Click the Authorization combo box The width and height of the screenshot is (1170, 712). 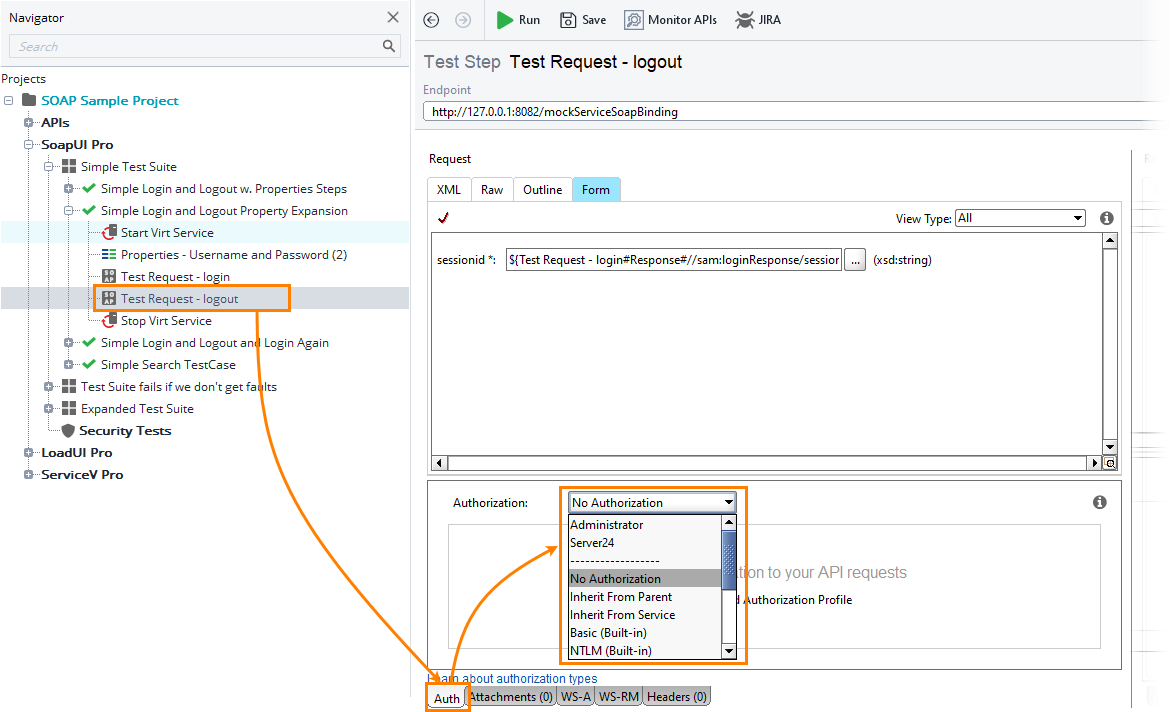[652, 502]
